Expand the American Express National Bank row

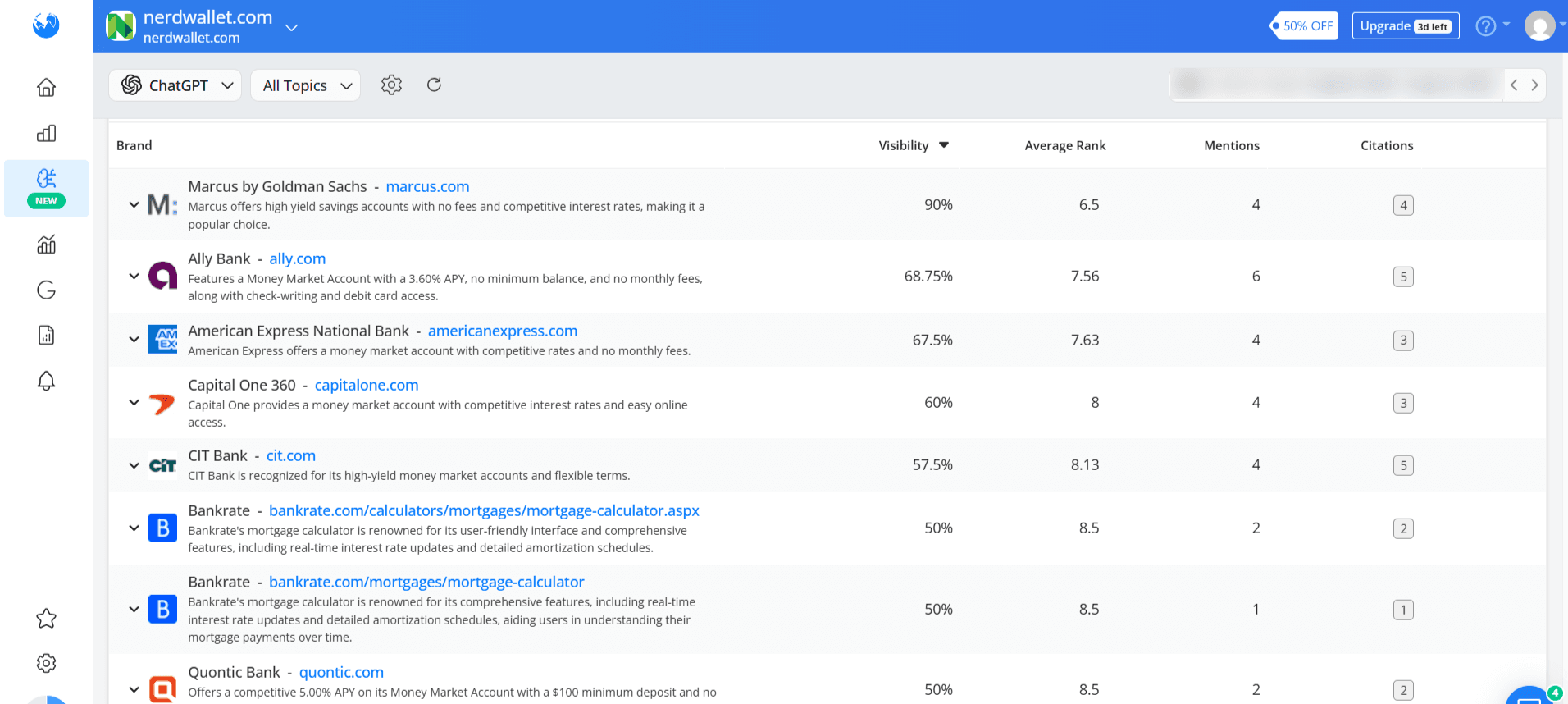pos(134,339)
